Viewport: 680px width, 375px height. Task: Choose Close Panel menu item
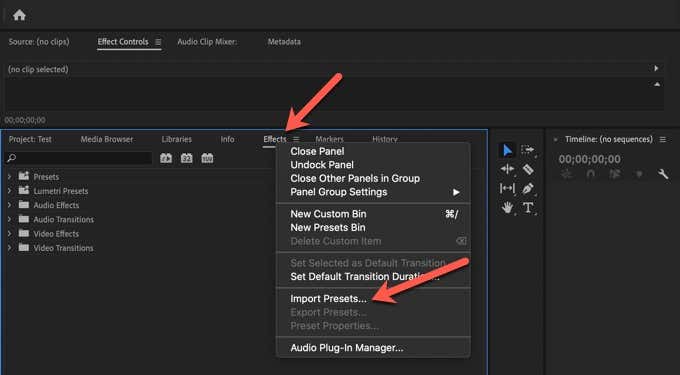click(317, 151)
